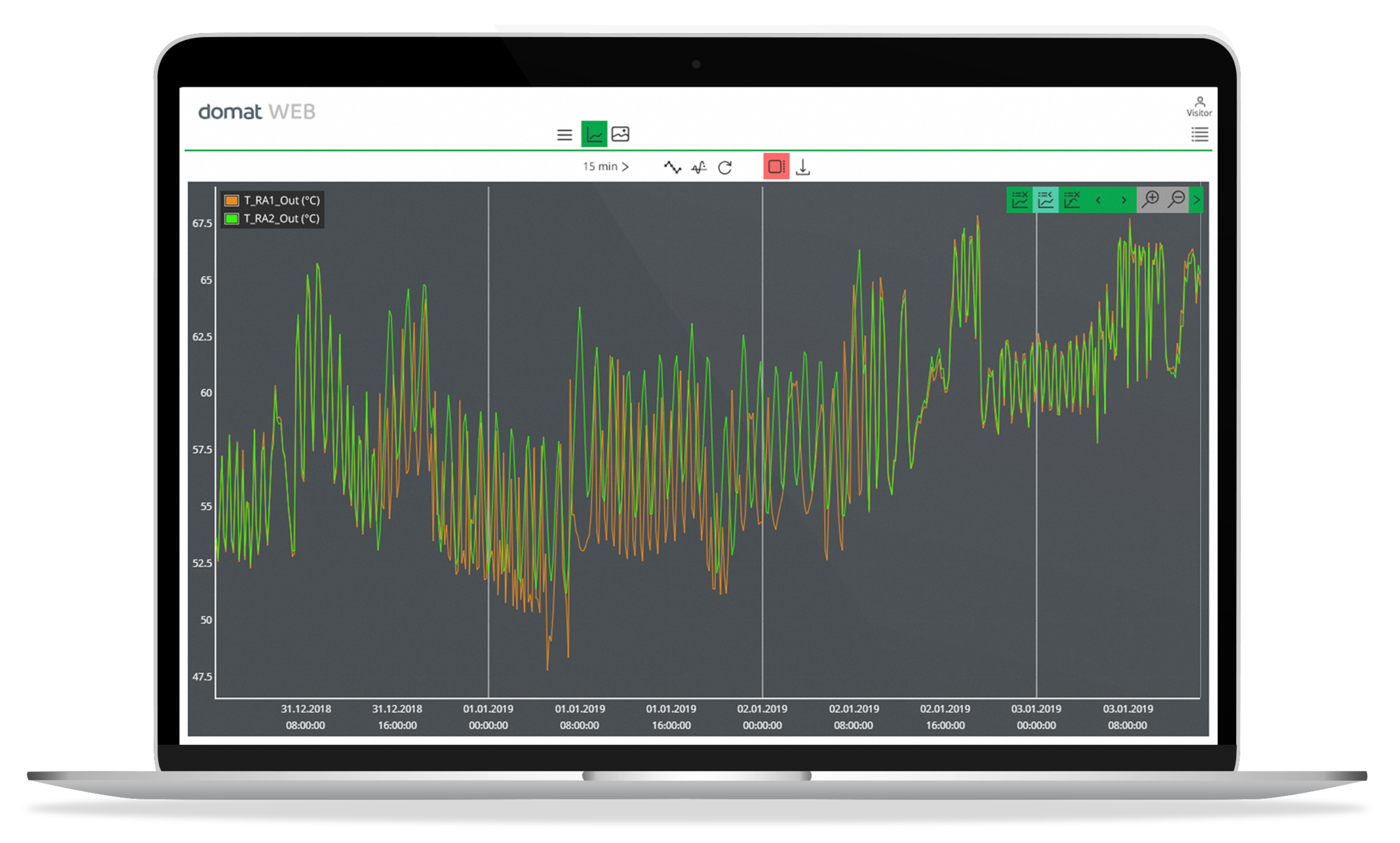Screen dimensions: 1400x843
Task: Click the domat WEB logo
Action: pos(257,111)
